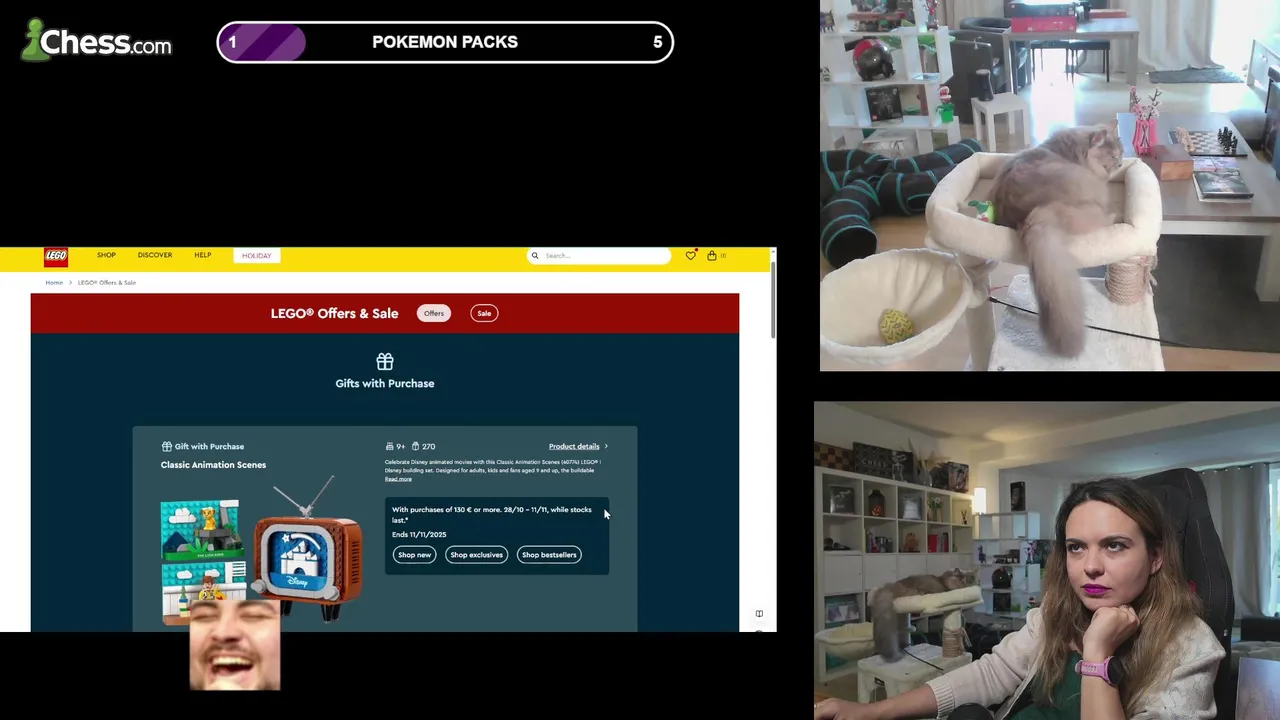The width and height of the screenshot is (1280, 720).
Task: Click the 'Gifts with Purchase' heading
Action: pyautogui.click(x=385, y=383)
